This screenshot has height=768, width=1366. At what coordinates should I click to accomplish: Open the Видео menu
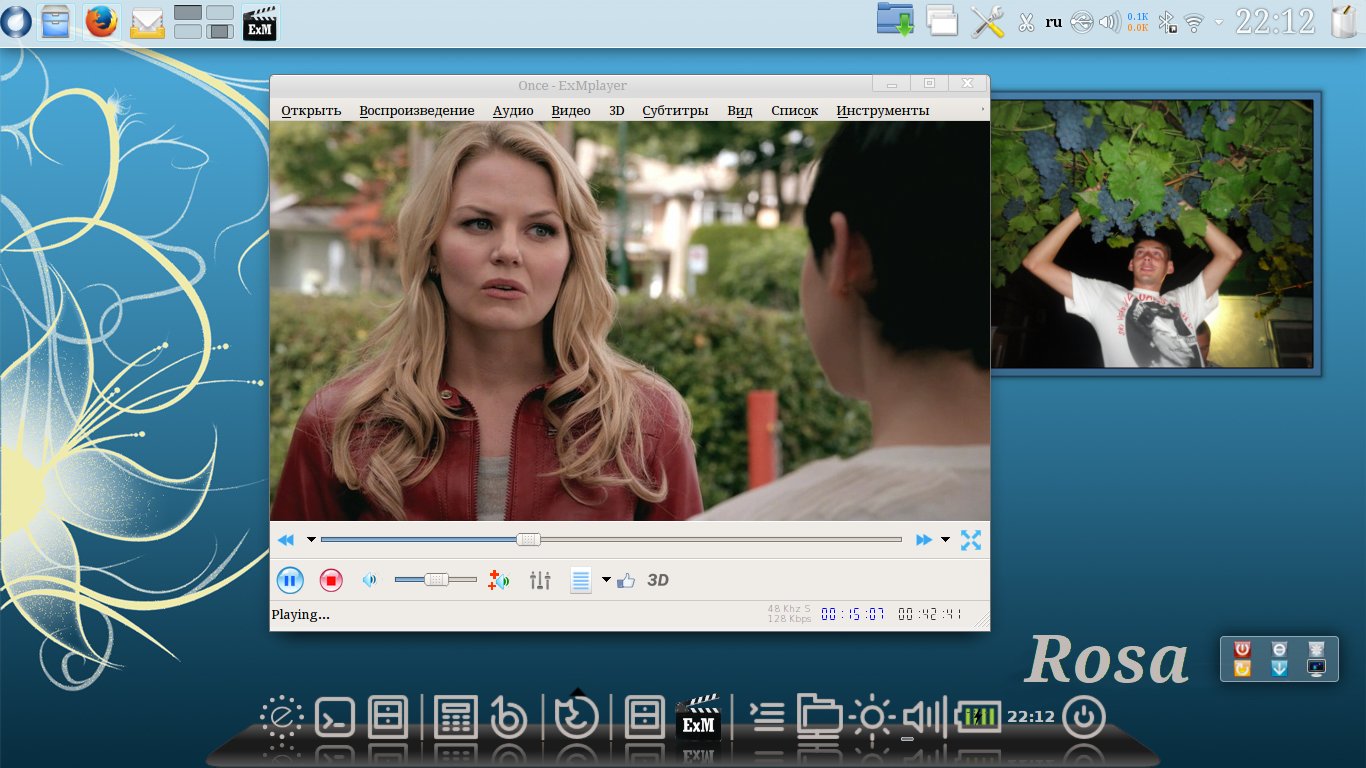571,111
